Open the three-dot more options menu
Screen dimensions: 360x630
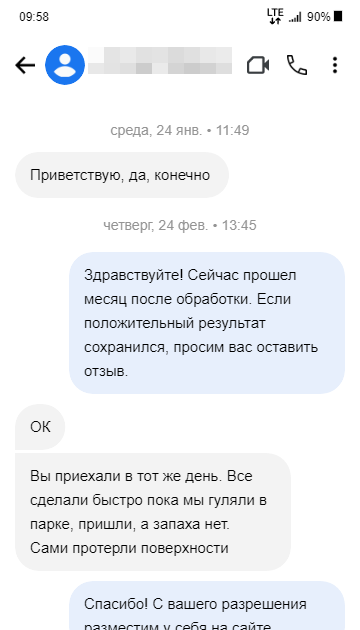335,65
